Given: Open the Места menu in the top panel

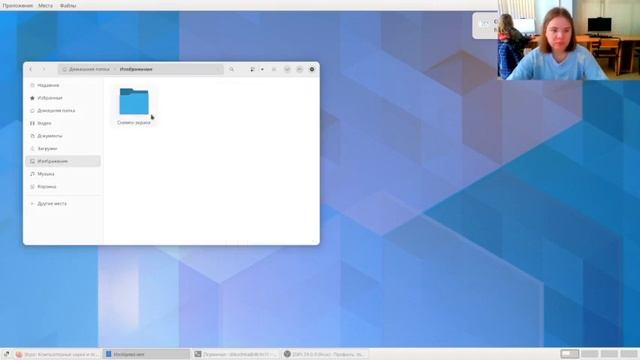Looking at the screenshot, I should click(45, 6).
